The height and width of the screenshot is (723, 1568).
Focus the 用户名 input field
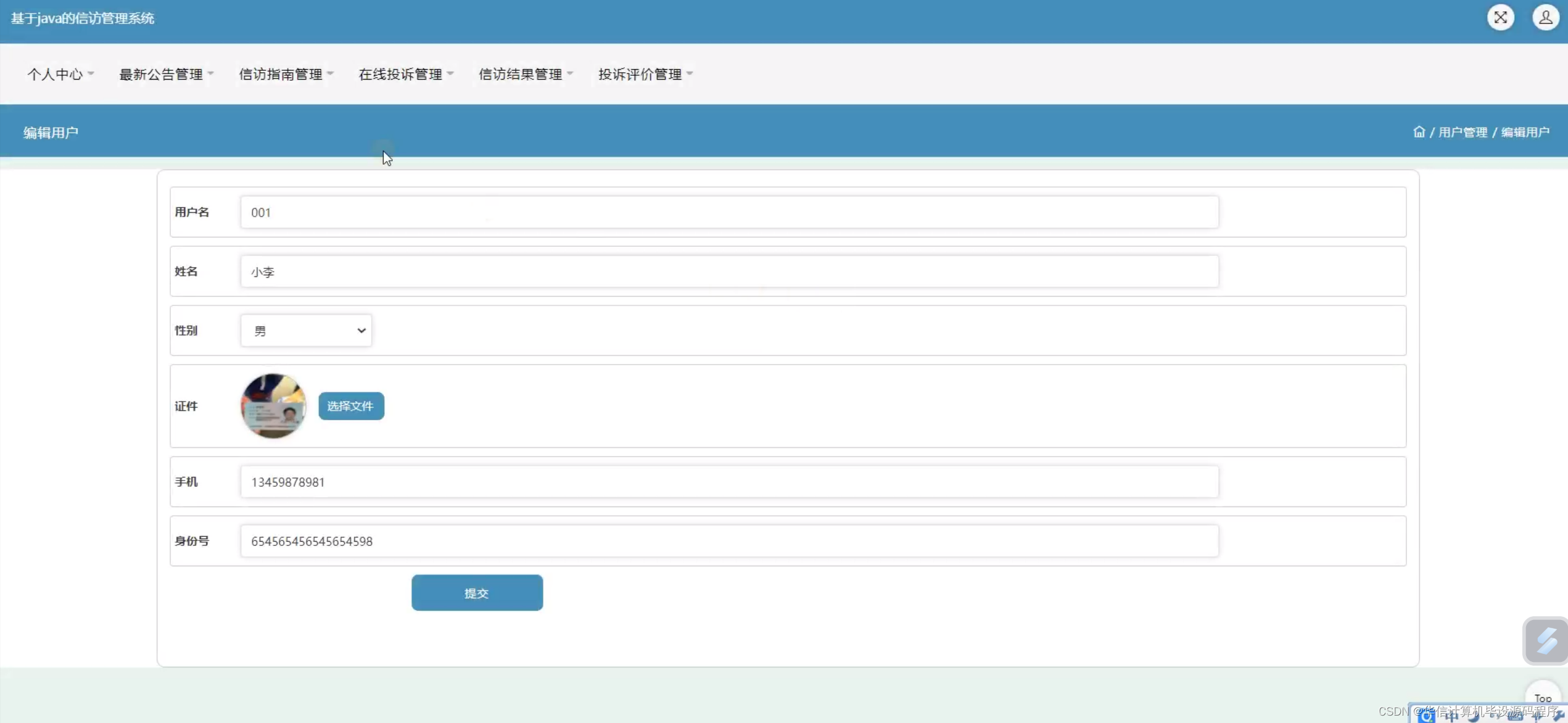click(x=729, y=212)
